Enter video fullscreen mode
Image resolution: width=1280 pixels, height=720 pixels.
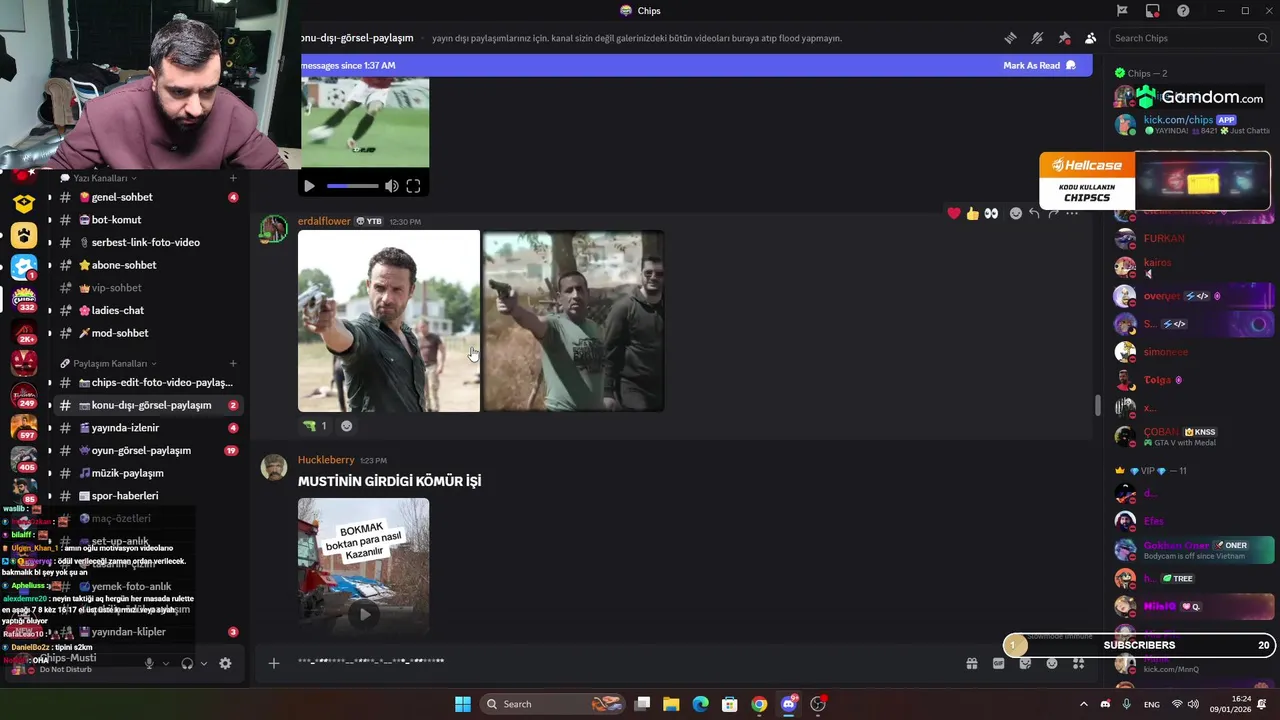coord(413,186)
